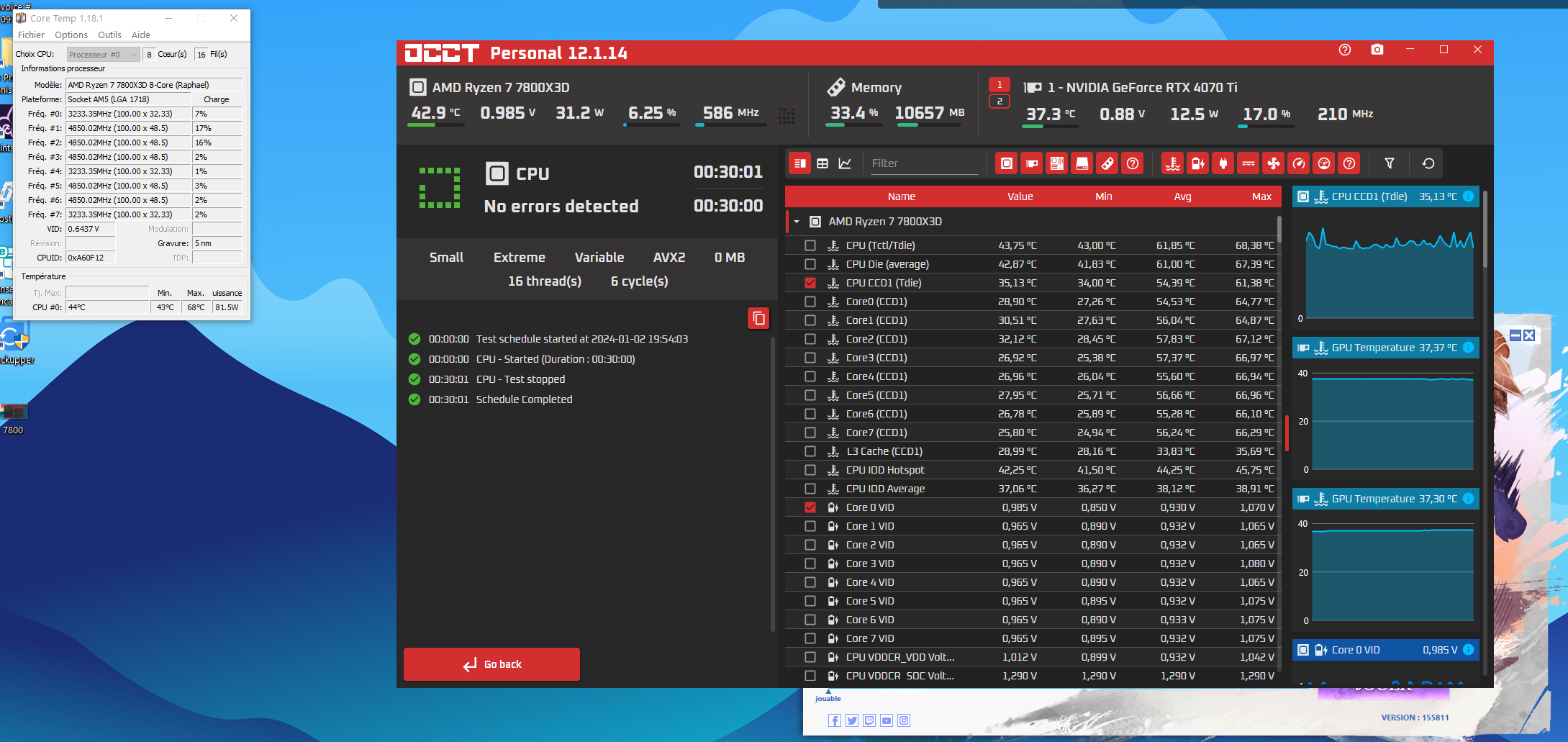Toggle the voltage sensor type filter
The height and width of the screenshot is (742, 1568).
click(x=1198, y=163)
